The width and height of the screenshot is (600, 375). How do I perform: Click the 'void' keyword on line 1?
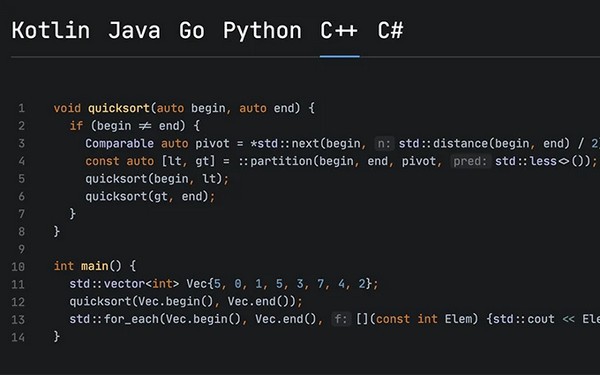point(67,108)
